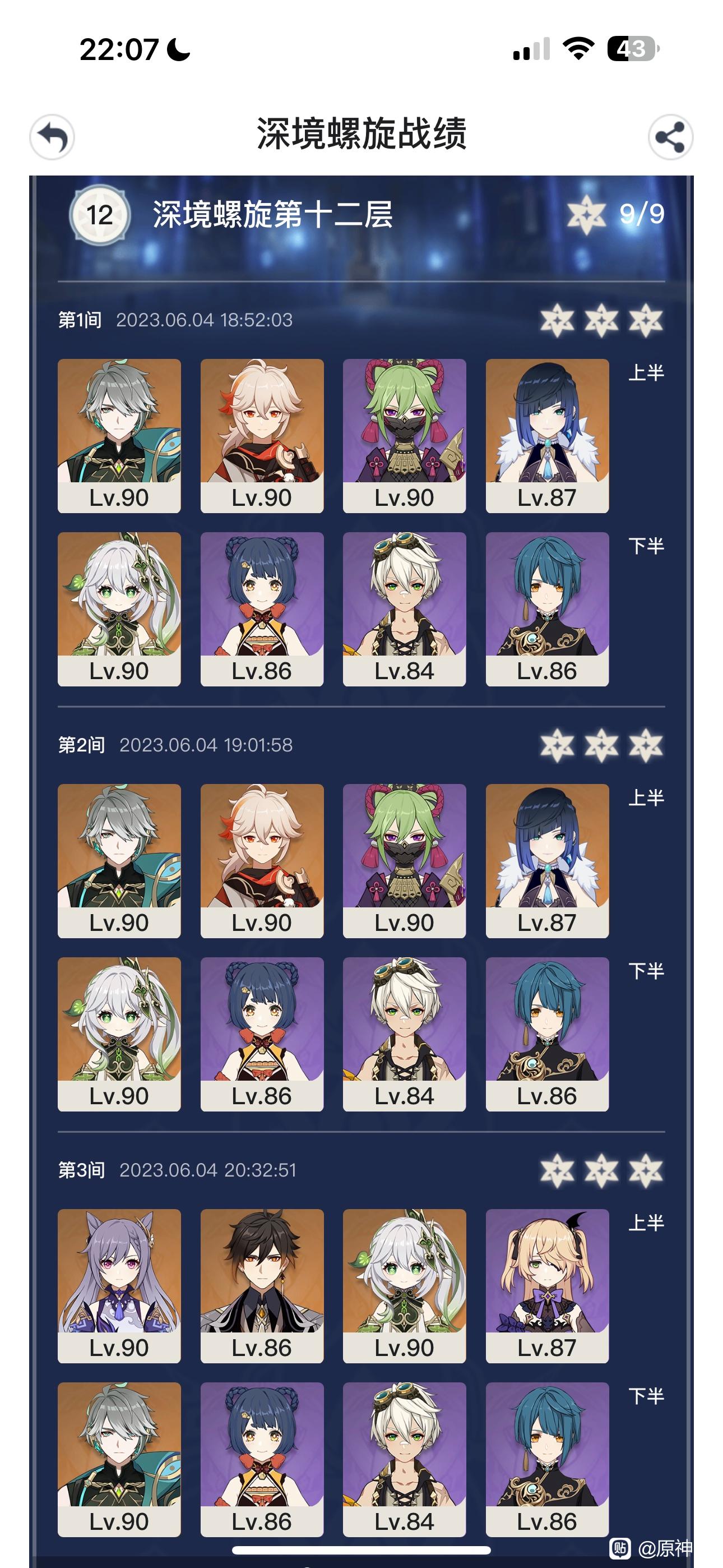Tap the 9/9 star count icon
Image resolution: width=723 pixels, height=1568 pixels.
[x=616, y=214]
